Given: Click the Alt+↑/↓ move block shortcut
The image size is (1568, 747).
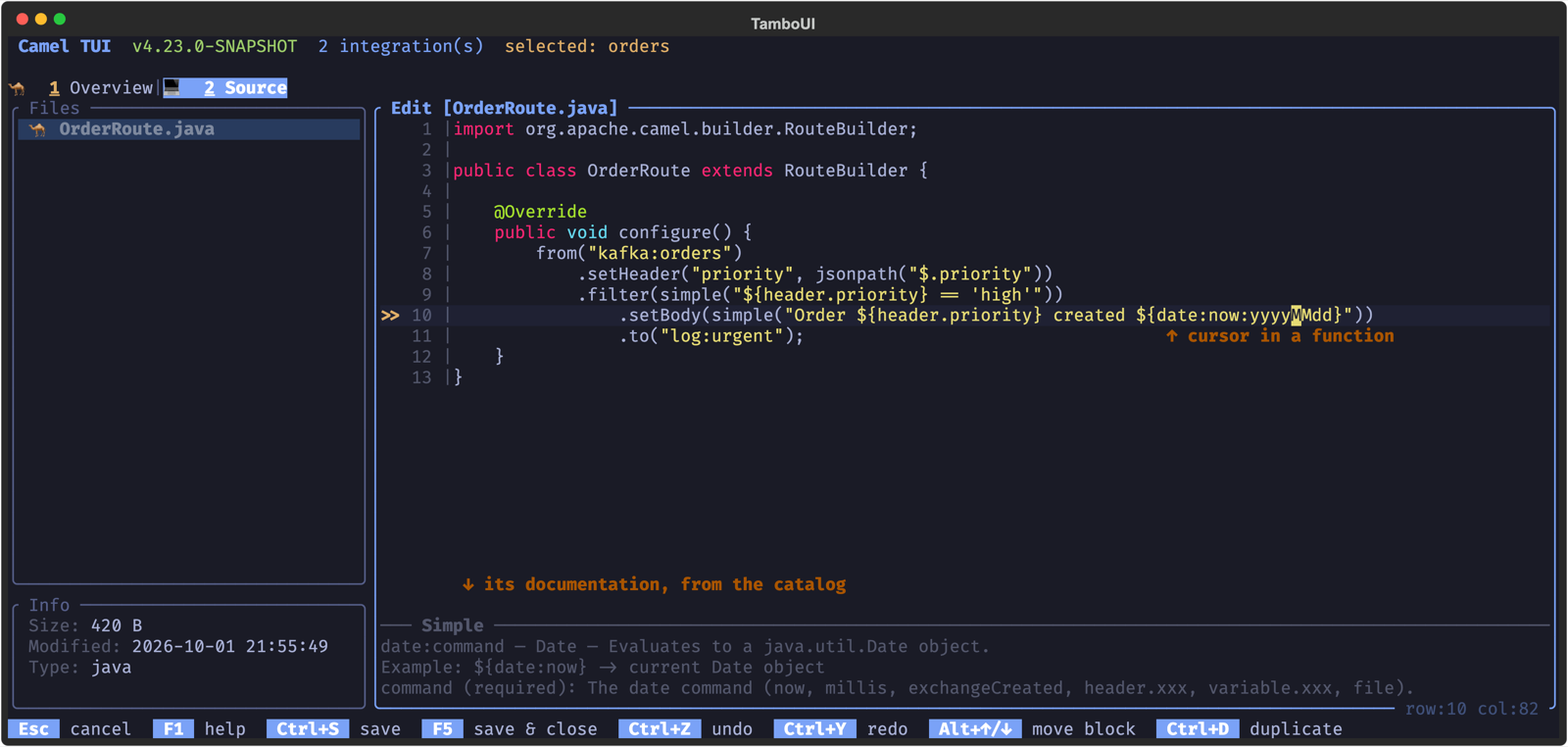Looking at the screenshot, I should click(1032, 729).
